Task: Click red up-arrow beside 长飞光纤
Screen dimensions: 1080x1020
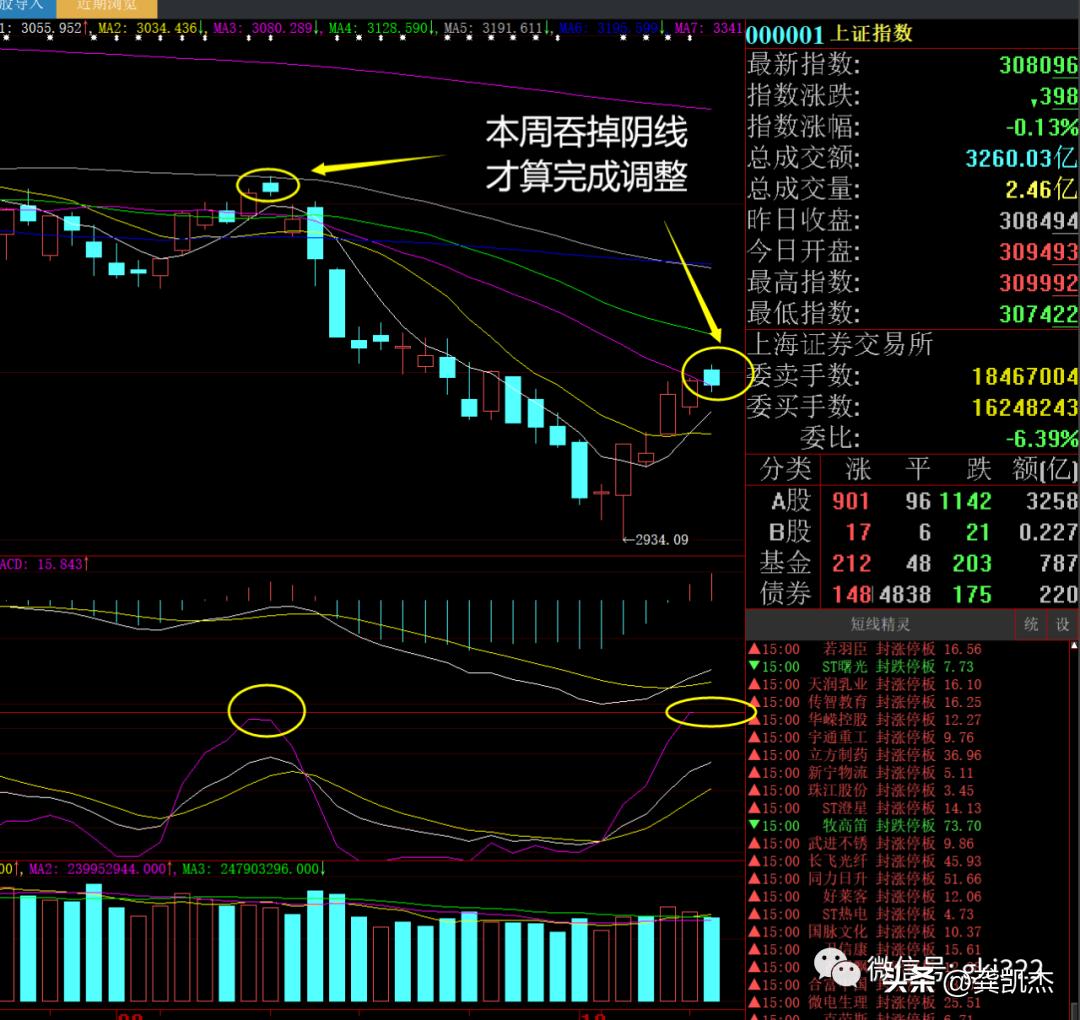Action: tap(755, 861)
